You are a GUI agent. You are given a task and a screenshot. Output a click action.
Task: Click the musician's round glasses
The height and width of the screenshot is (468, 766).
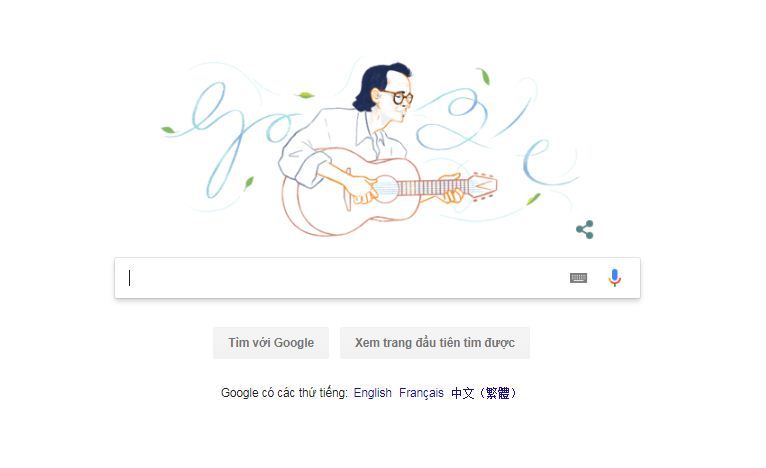tap(401, 97)
